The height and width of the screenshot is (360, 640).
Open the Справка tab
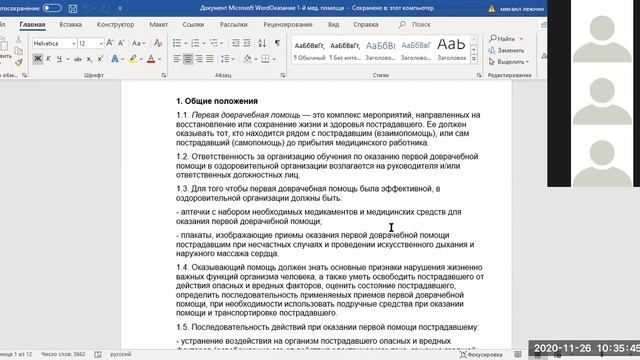pyautogui.click(x=366, y=24)
